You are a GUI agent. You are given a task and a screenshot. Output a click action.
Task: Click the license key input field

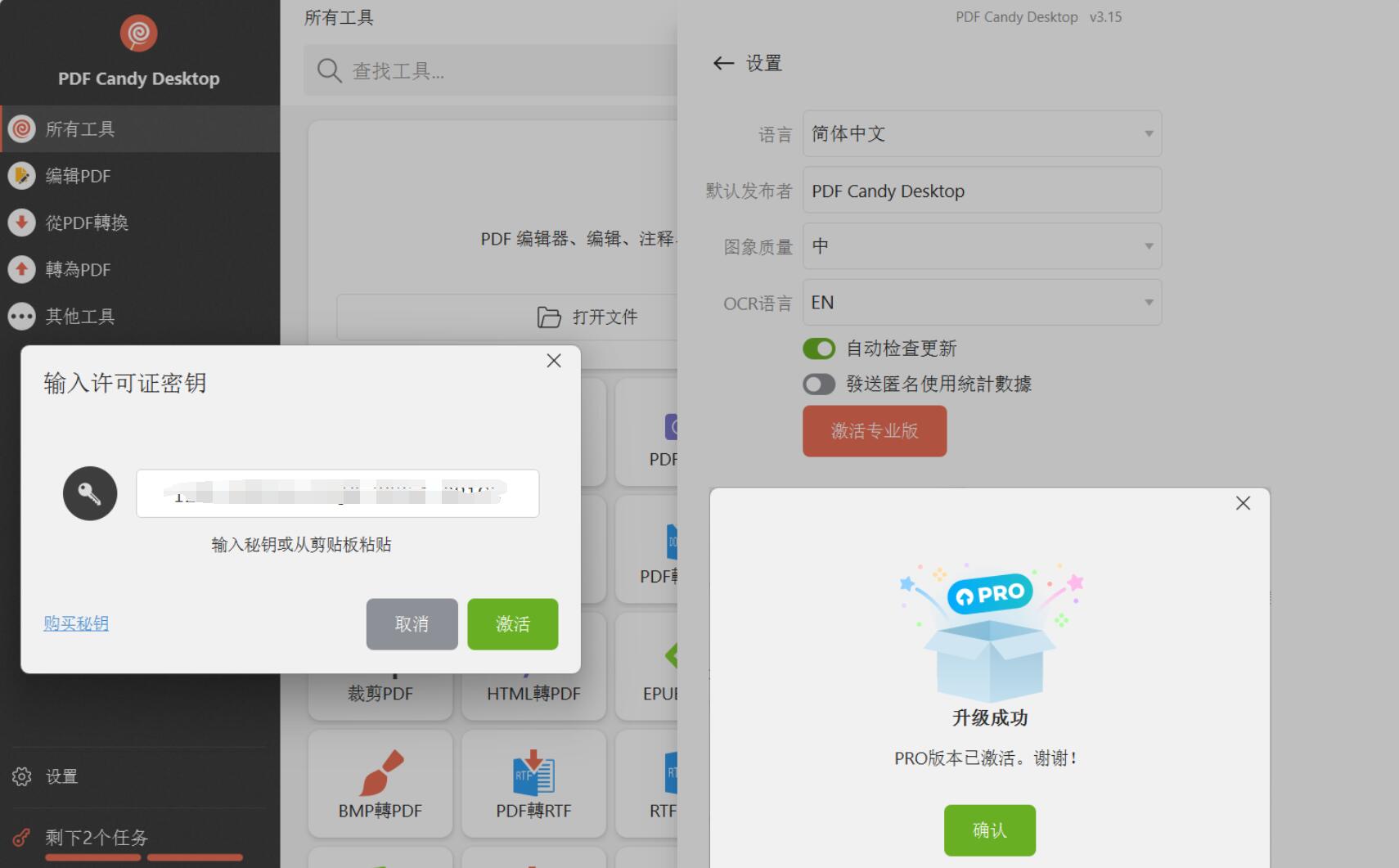click(337, 493)
